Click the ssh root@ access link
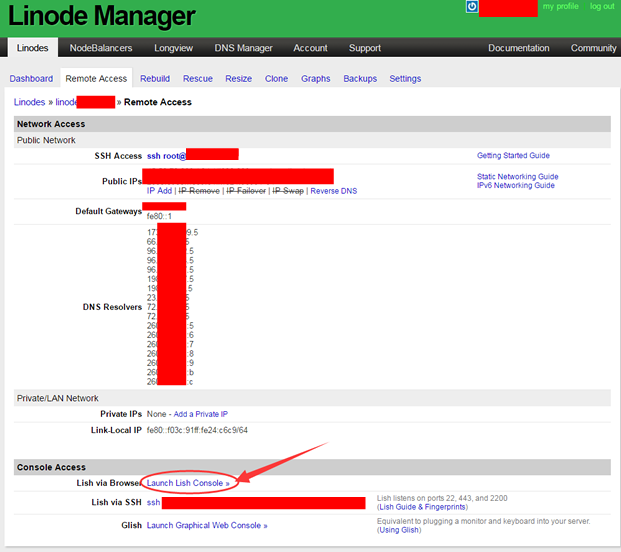 (166, 156)
